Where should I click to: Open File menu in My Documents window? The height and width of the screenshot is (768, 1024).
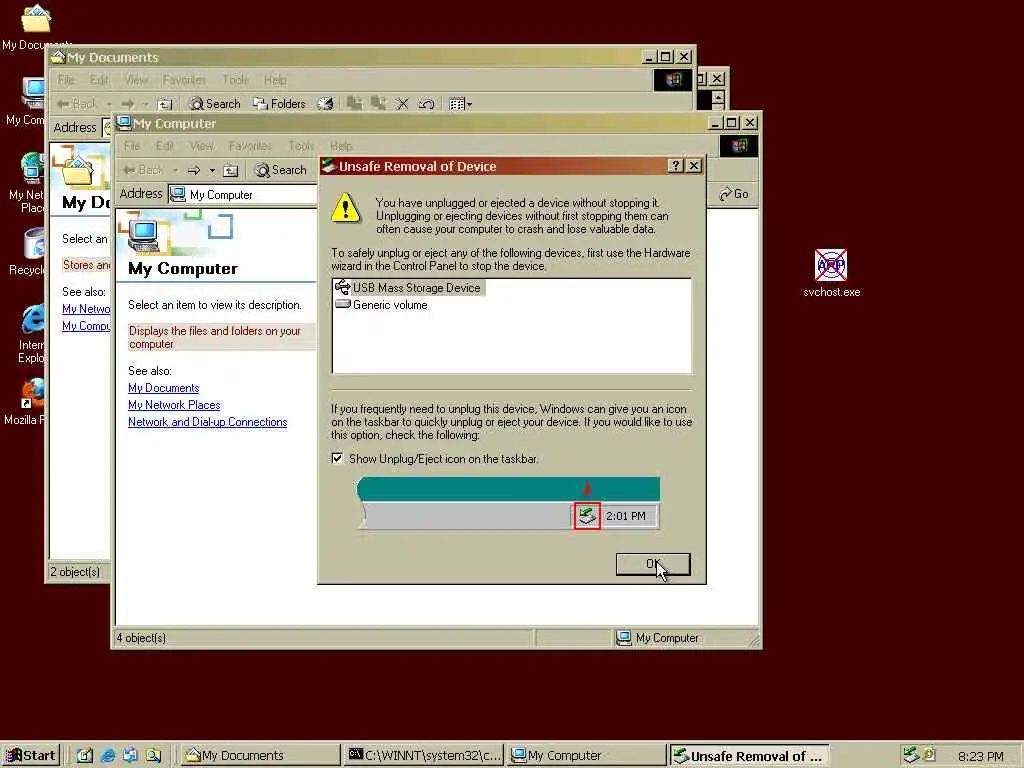tap(66, 80)
